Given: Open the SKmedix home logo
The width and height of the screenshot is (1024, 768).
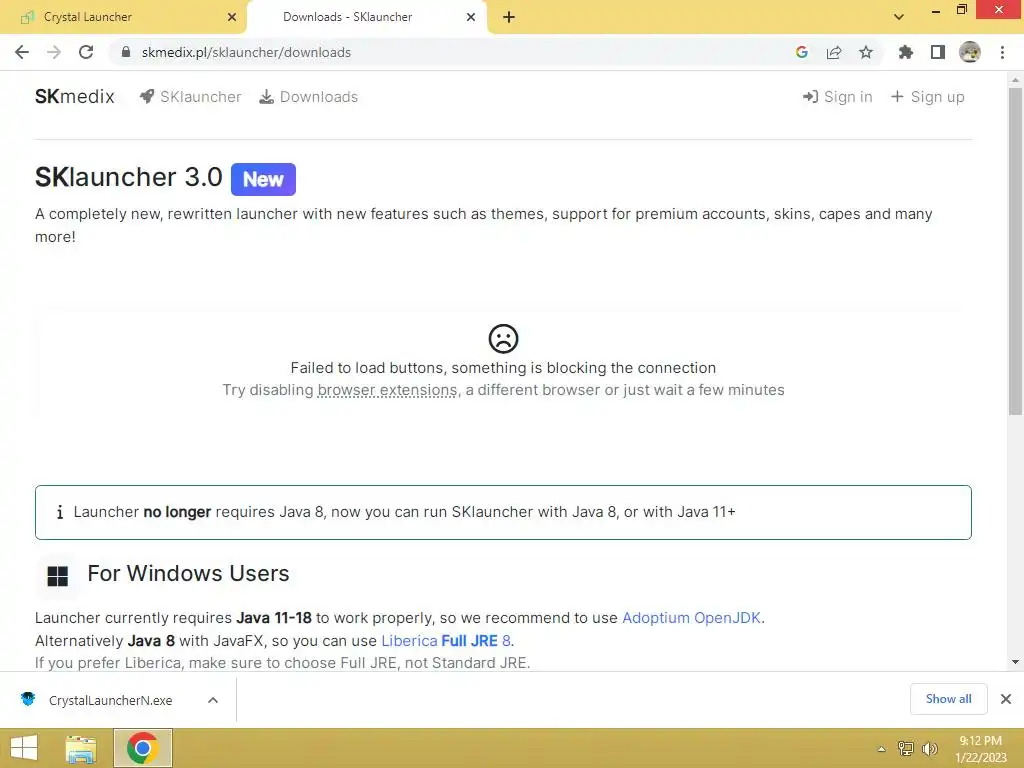Looking at the screenshot, I should point(74,97).
